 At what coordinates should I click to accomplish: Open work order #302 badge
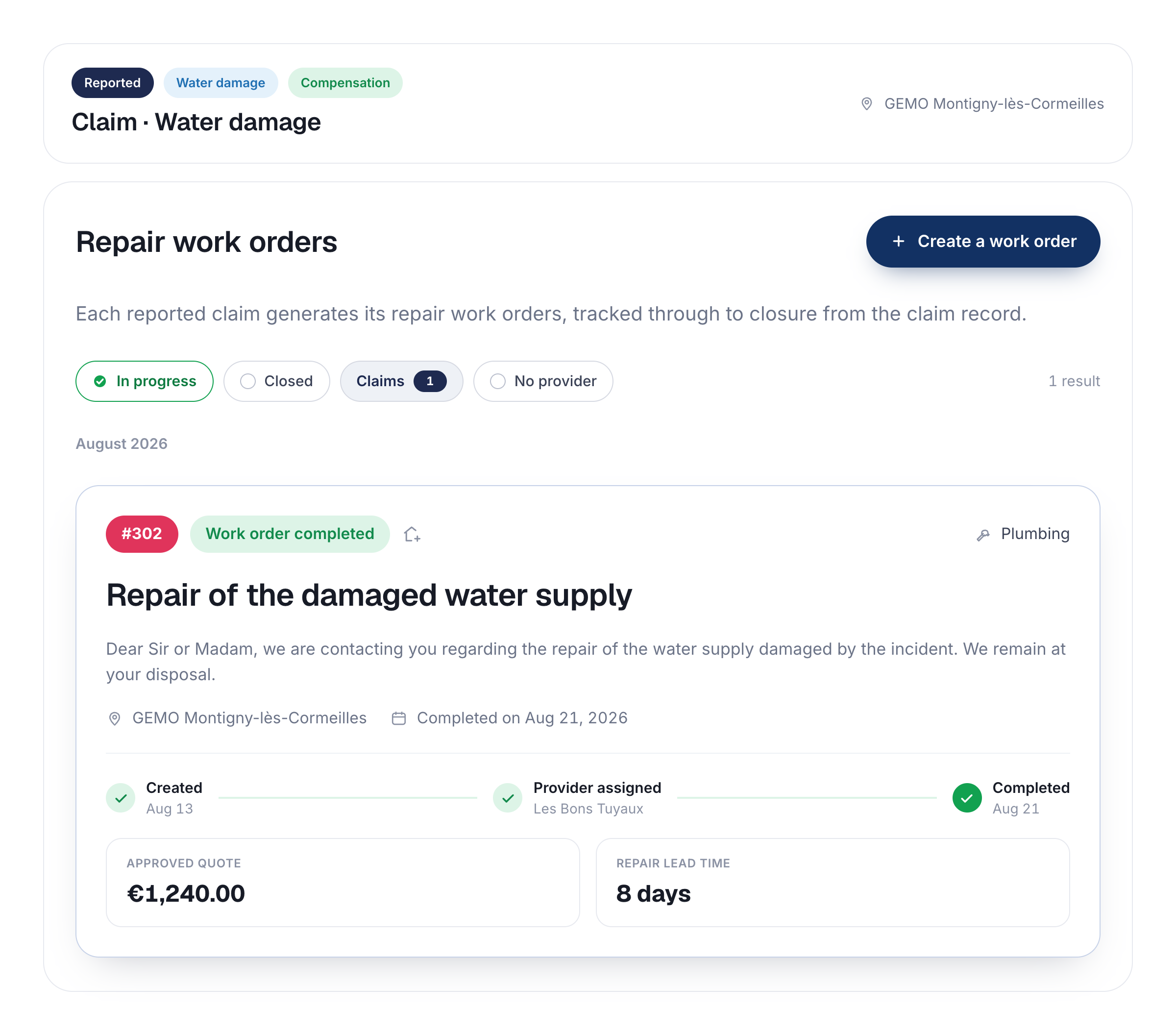pos(142,534)
